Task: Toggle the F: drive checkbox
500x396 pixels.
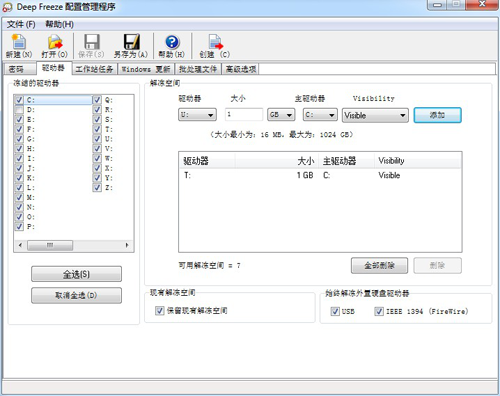Action: [x=19, y=129]
